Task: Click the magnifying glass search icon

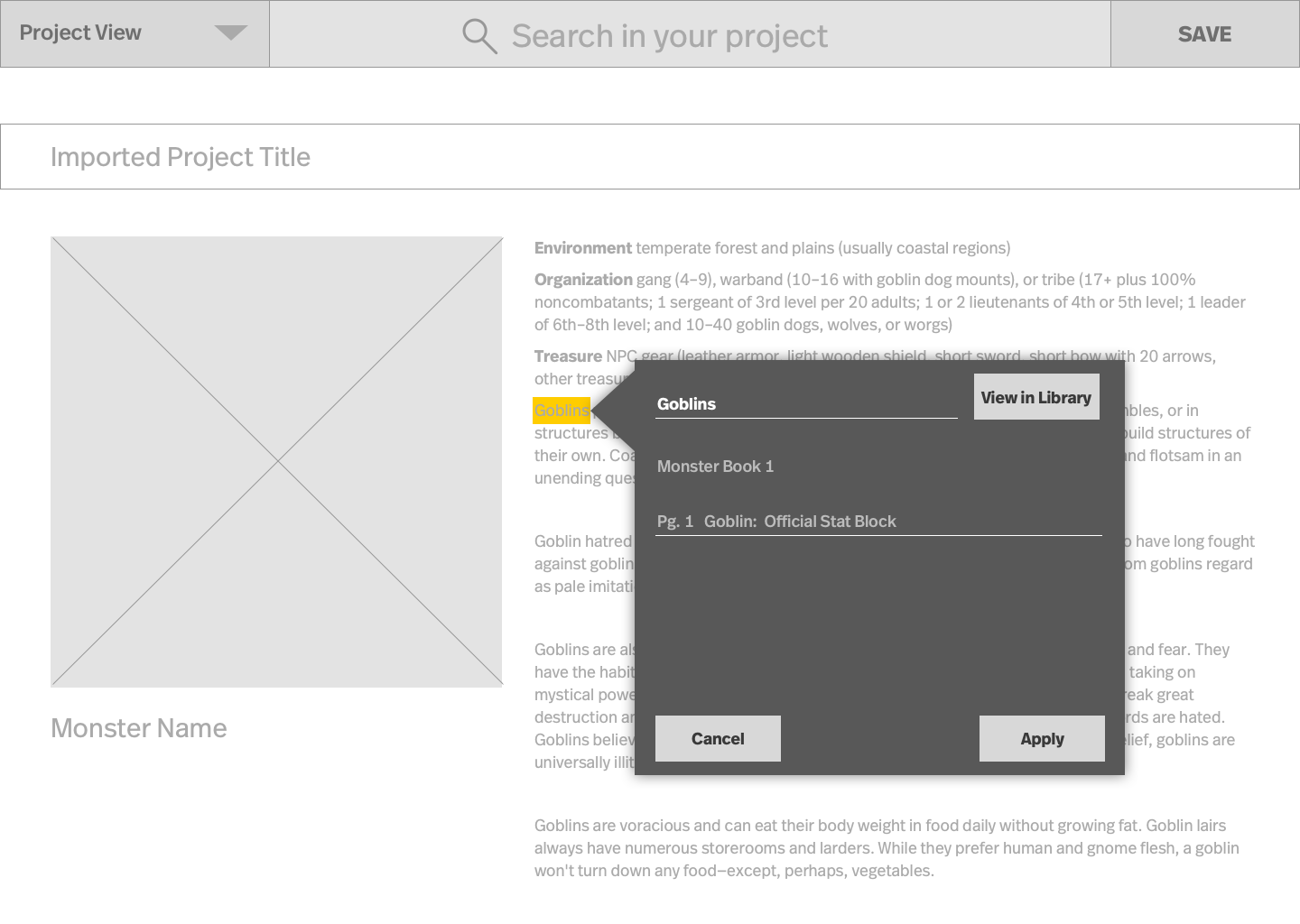Action: [479, 36]
